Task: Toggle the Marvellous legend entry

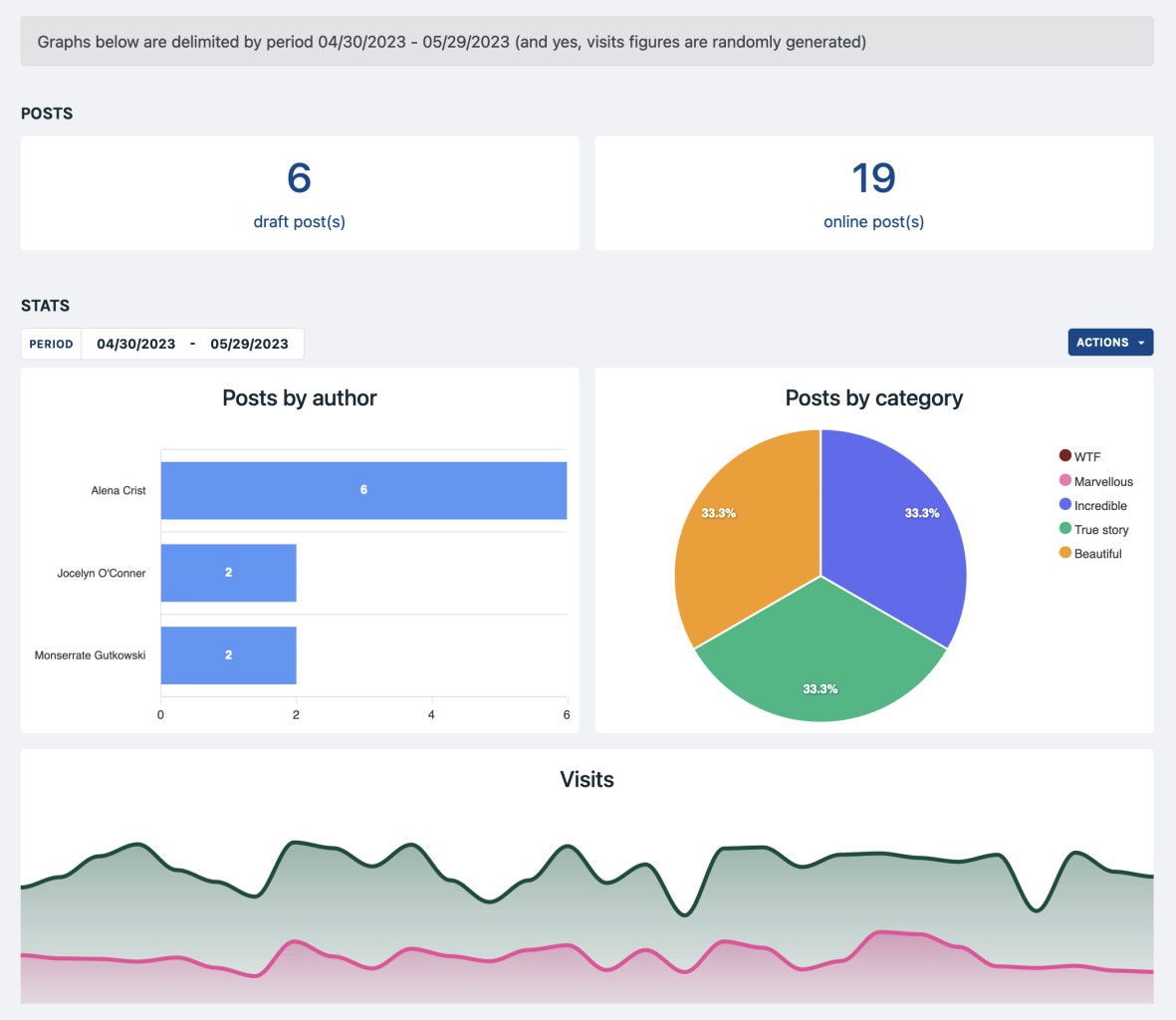Action: coord(1096,481)
